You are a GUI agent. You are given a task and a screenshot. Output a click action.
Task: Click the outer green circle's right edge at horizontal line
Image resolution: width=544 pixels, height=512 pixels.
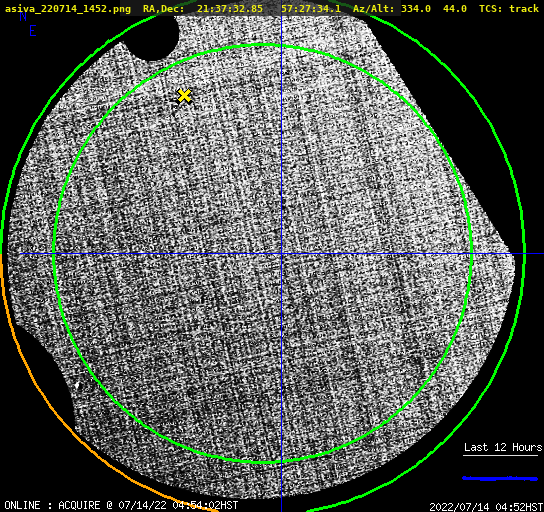[x=524, y=254]
